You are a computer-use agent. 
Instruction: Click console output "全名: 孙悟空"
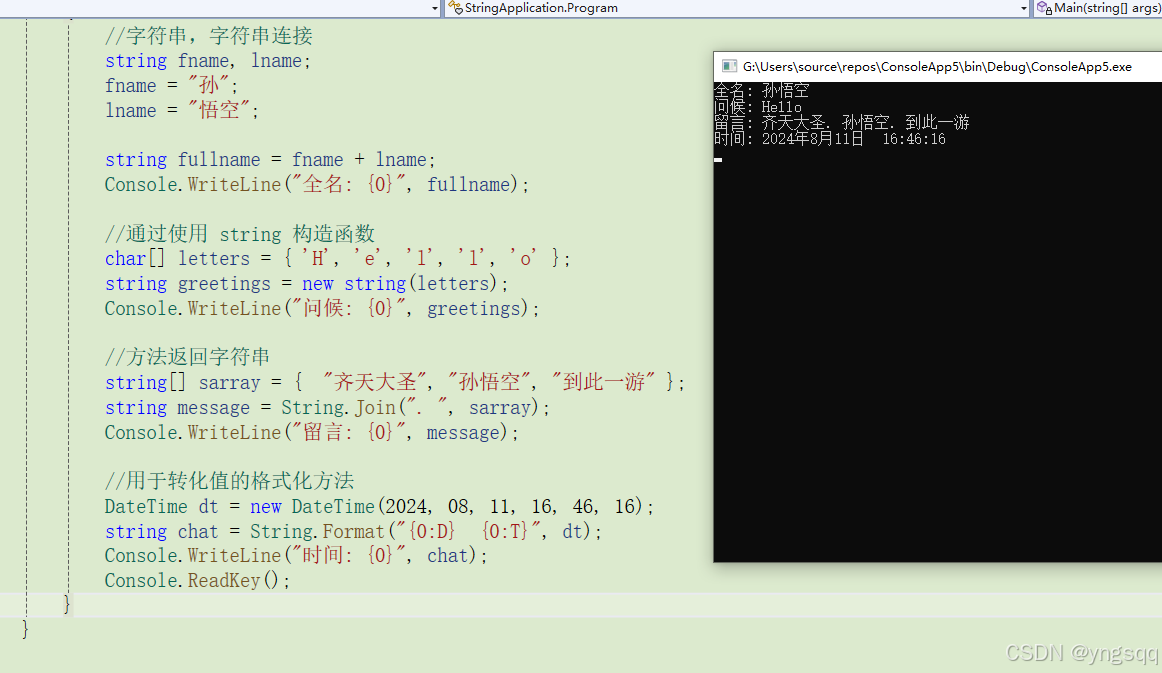pyautogui.click(x=762, y=90)
